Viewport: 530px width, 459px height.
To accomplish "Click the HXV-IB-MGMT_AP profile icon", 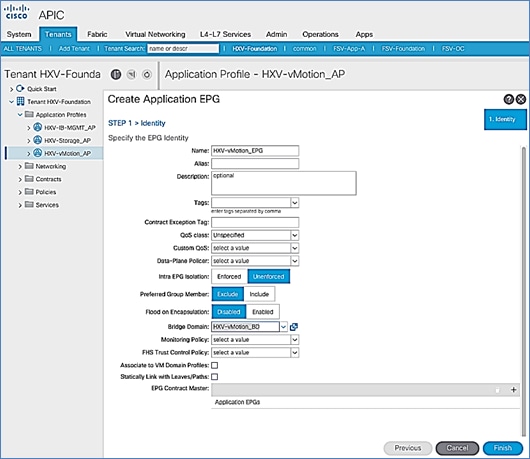I will [x=38, y=127].
